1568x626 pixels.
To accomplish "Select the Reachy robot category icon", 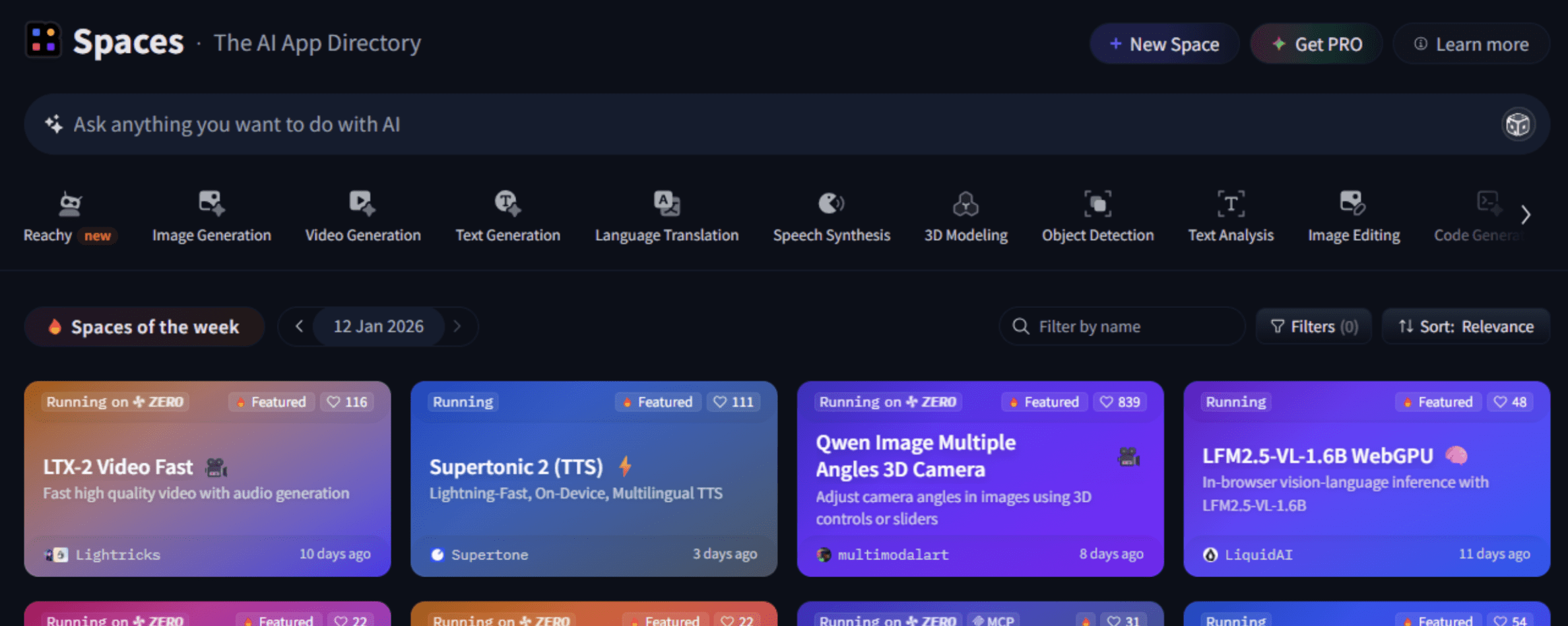I will click(70, 204).
